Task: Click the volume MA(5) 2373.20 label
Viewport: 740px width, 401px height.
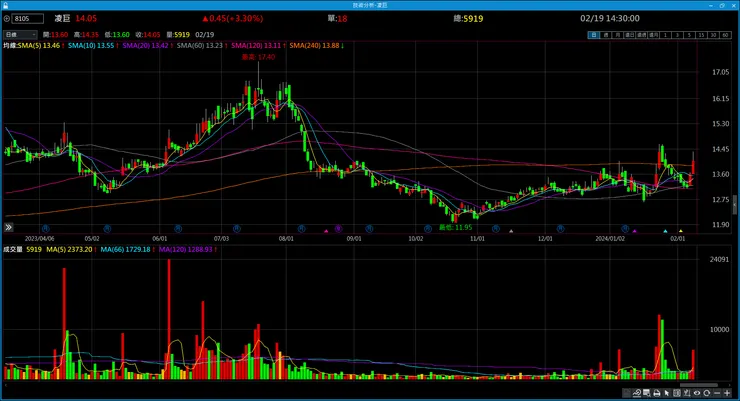Action: coord(71,249)
